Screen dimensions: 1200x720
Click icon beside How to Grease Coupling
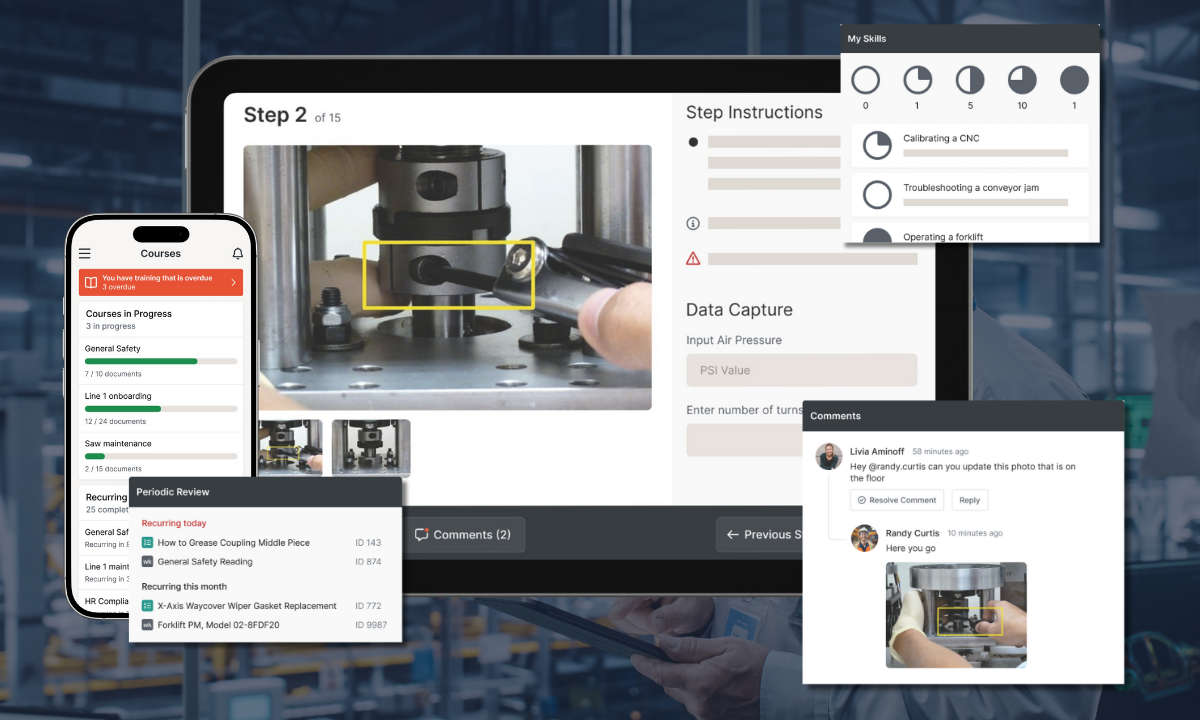point(147,543)
